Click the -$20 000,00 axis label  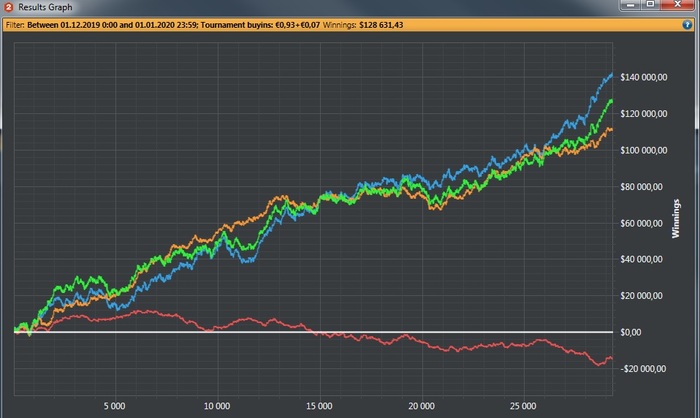(643, 369)
